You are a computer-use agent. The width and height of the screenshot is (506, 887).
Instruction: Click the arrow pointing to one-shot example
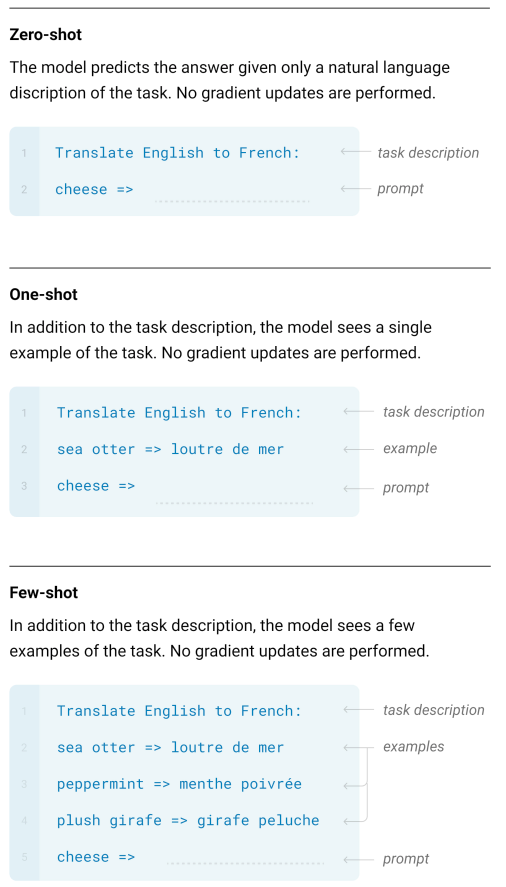358,449
